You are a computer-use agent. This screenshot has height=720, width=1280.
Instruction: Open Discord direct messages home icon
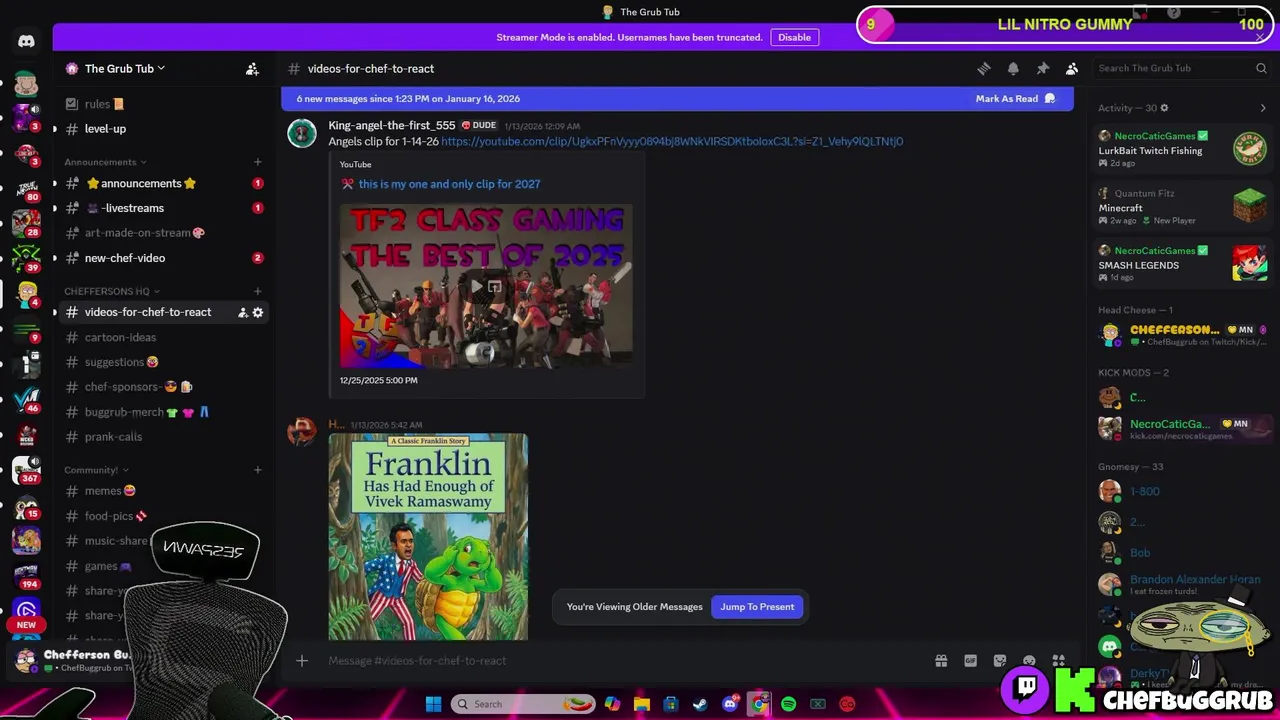pyautogui.click(x=26, y=41)
